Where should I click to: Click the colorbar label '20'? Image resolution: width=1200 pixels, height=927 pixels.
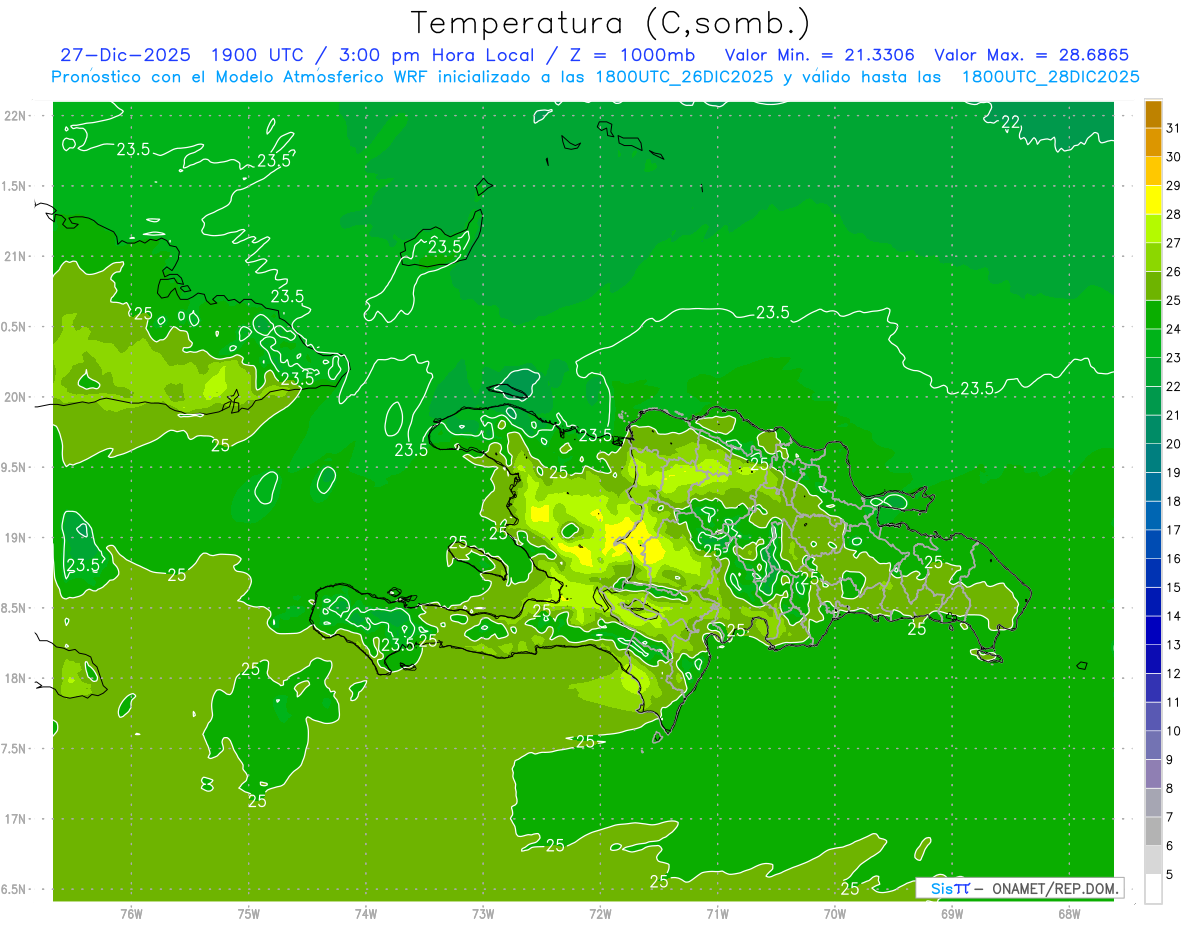pyautogui.click(x=1173, y=443)
